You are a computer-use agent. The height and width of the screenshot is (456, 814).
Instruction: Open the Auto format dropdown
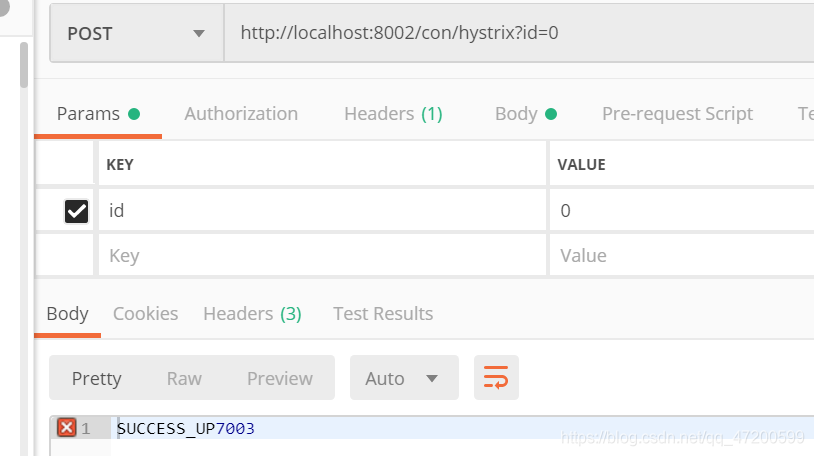404,378
